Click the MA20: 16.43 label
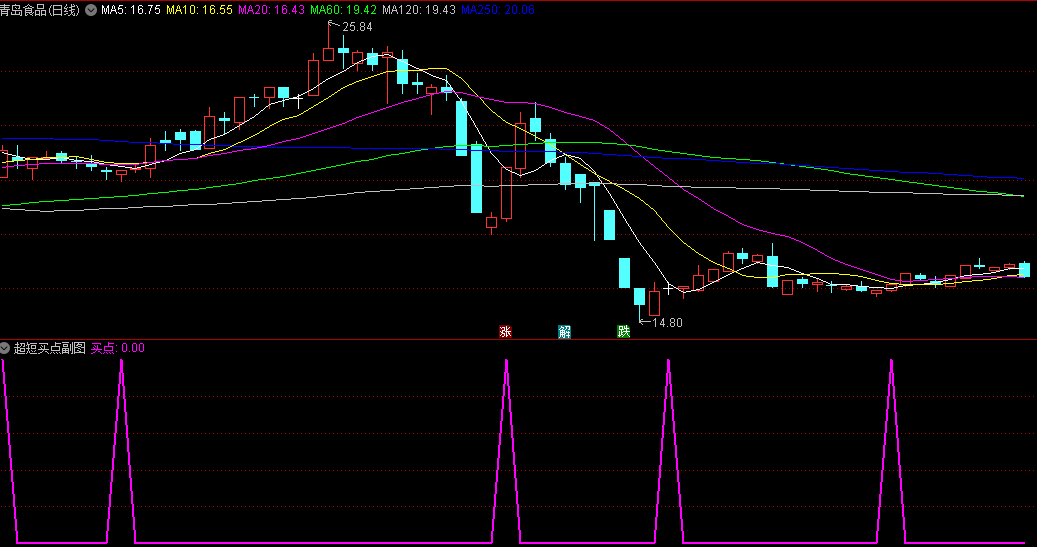The image size is (1037, 547). 271,11
